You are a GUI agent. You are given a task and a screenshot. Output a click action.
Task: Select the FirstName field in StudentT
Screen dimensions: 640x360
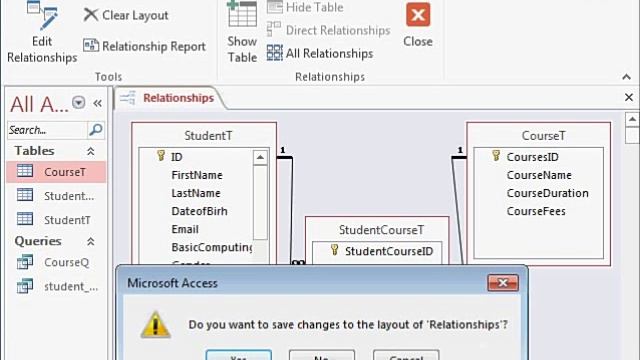[x=197, y=175]
